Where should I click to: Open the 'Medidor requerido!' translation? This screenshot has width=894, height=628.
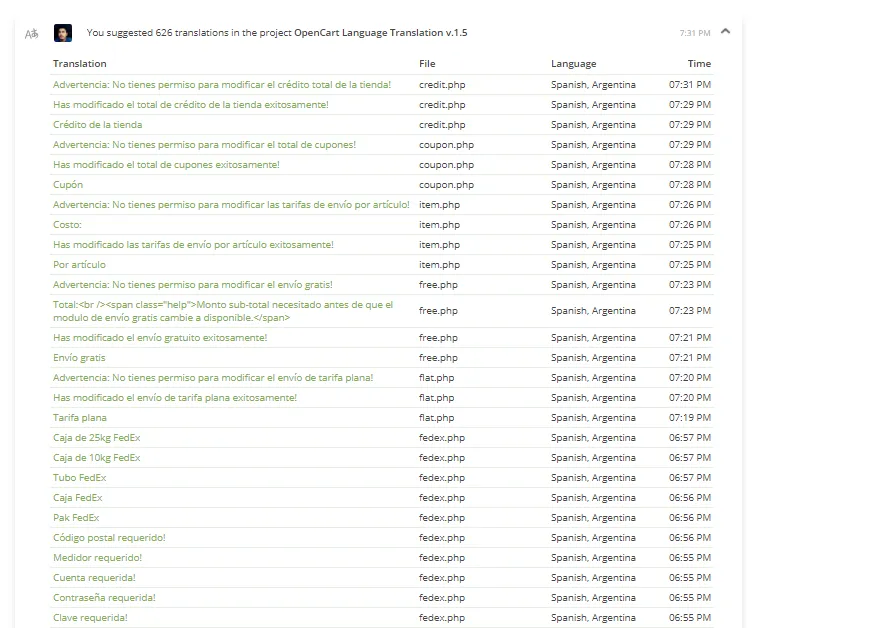pyautogui.click(x=97, y=557)
